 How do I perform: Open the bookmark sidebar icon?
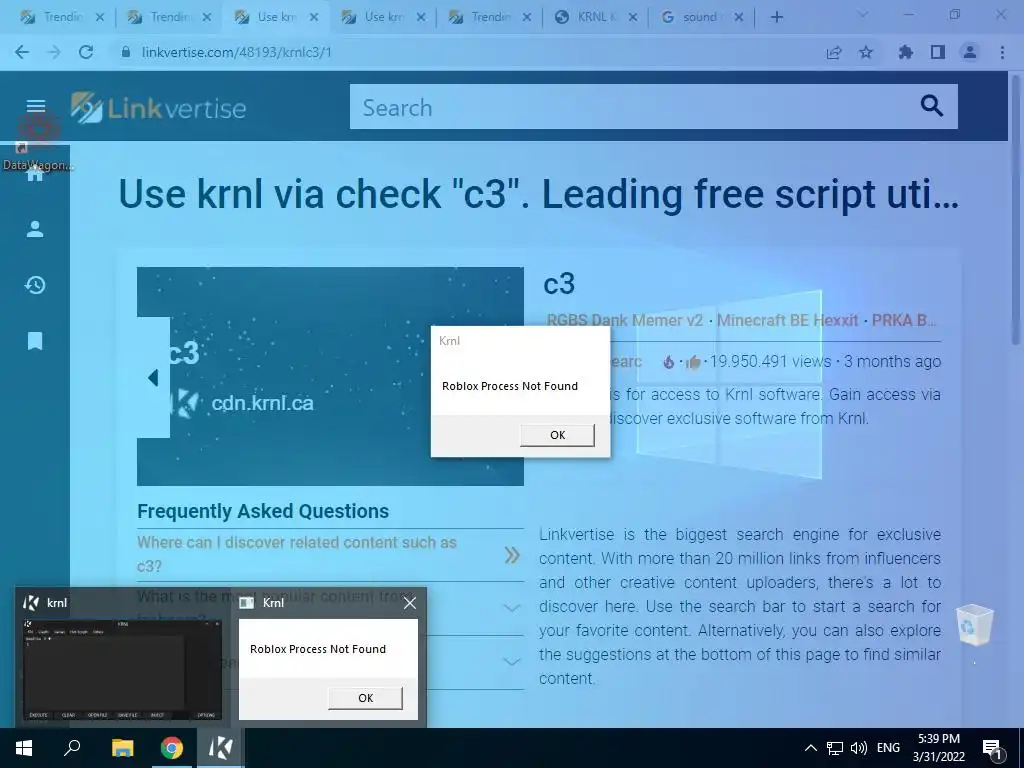pyautogui.click(x=35, y=340)
